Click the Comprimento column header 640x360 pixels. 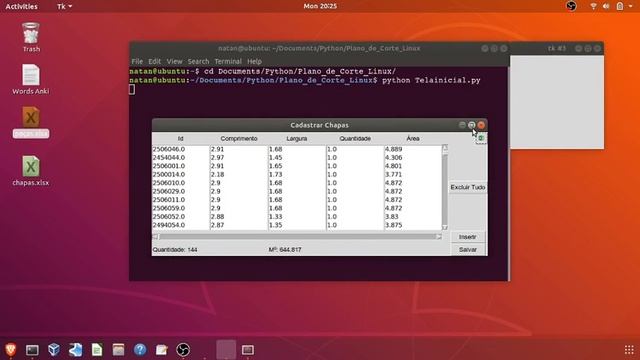(x=239, y=139)
